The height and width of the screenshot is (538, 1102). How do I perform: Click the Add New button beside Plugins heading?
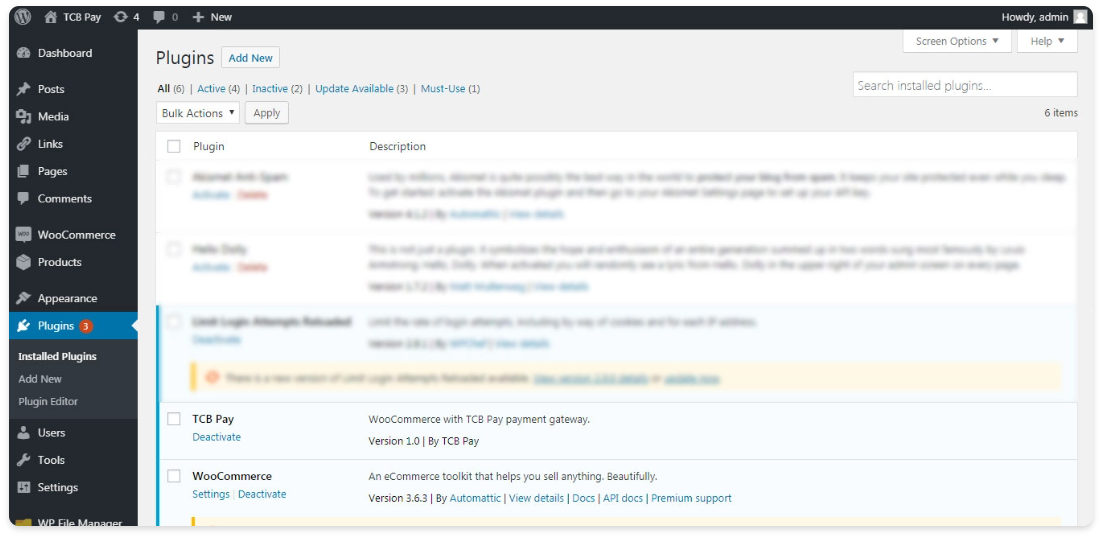(x=250, y=58)
